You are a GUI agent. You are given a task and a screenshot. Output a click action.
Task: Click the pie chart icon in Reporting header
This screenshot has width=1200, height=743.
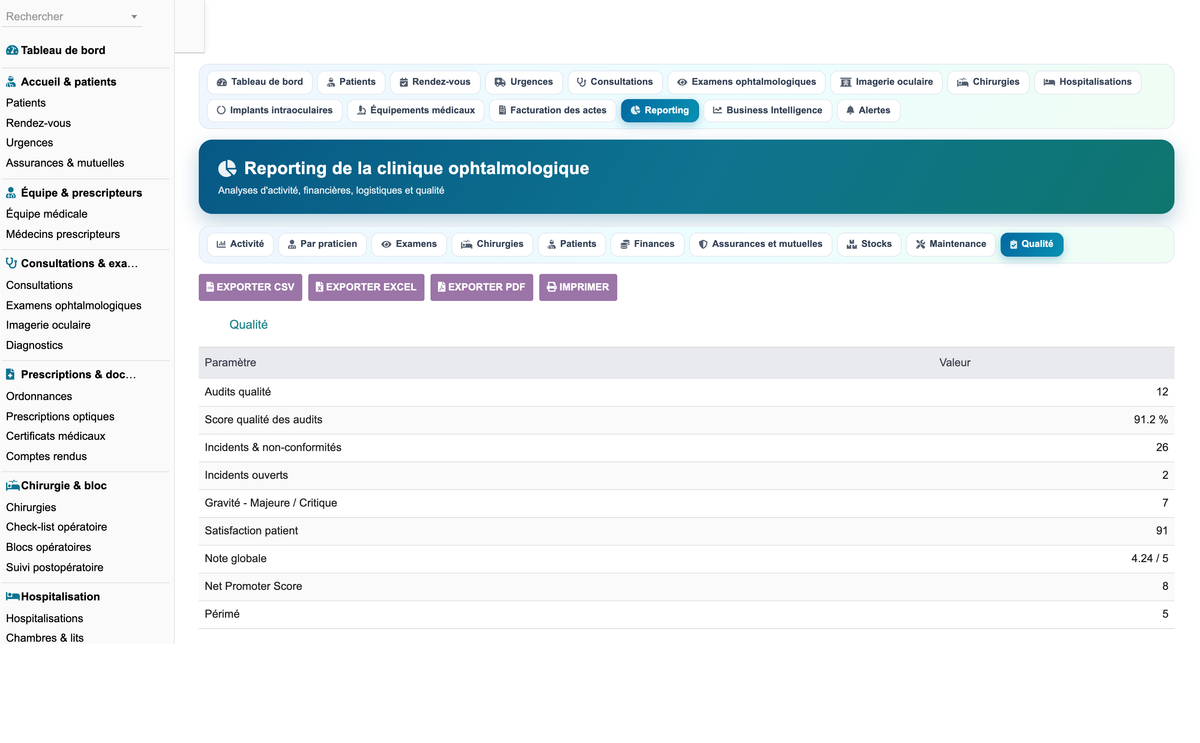227,169
